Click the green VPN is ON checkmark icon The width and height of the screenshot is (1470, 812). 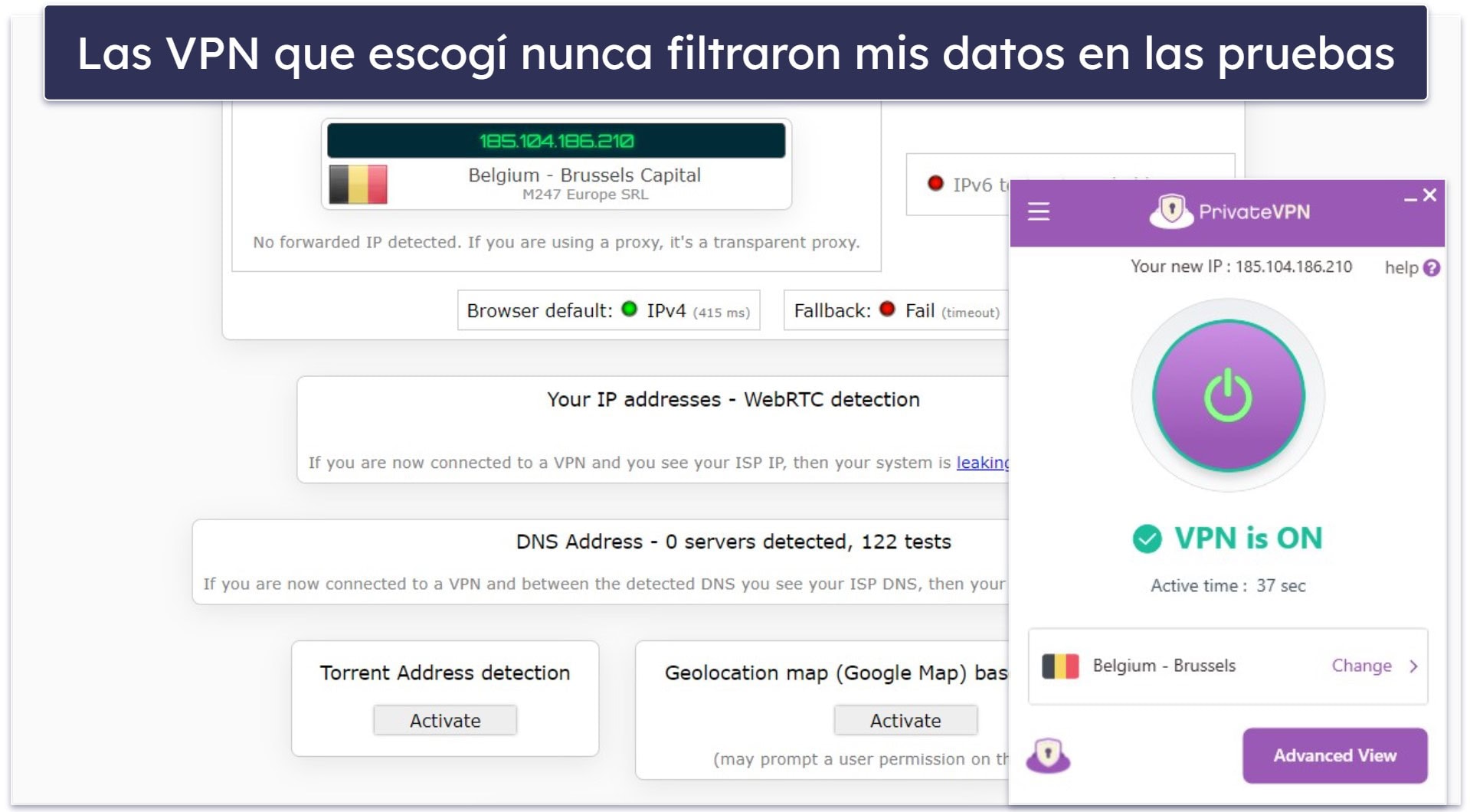tap(1147, 539)
